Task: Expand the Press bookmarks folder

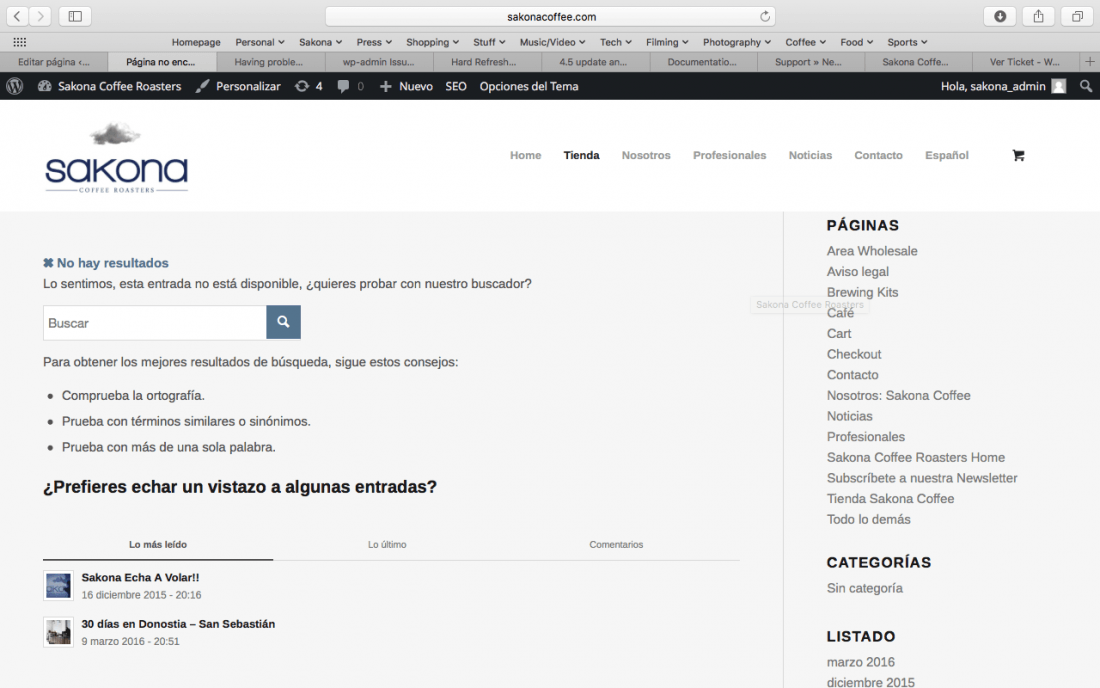Action: [x=374, y=42]
